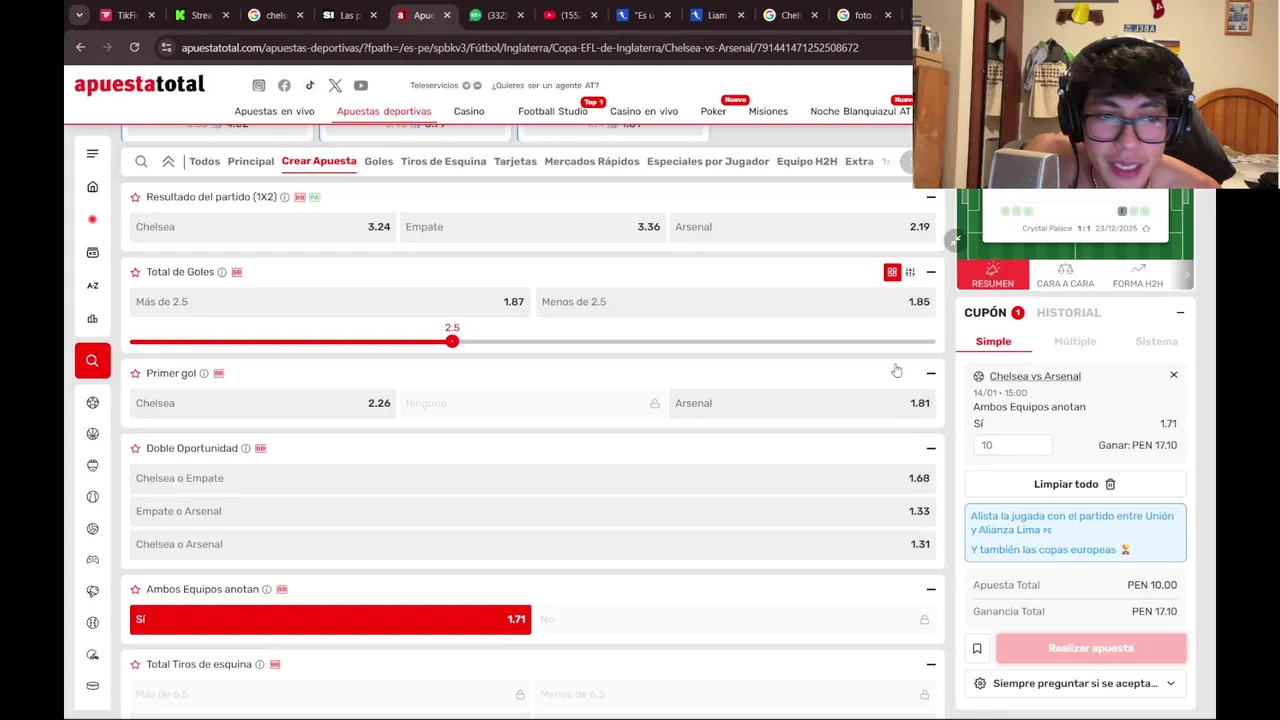The image size is (1280, 720).
Task: Go to home icon in sidebar
Action: tap(92, 187)
